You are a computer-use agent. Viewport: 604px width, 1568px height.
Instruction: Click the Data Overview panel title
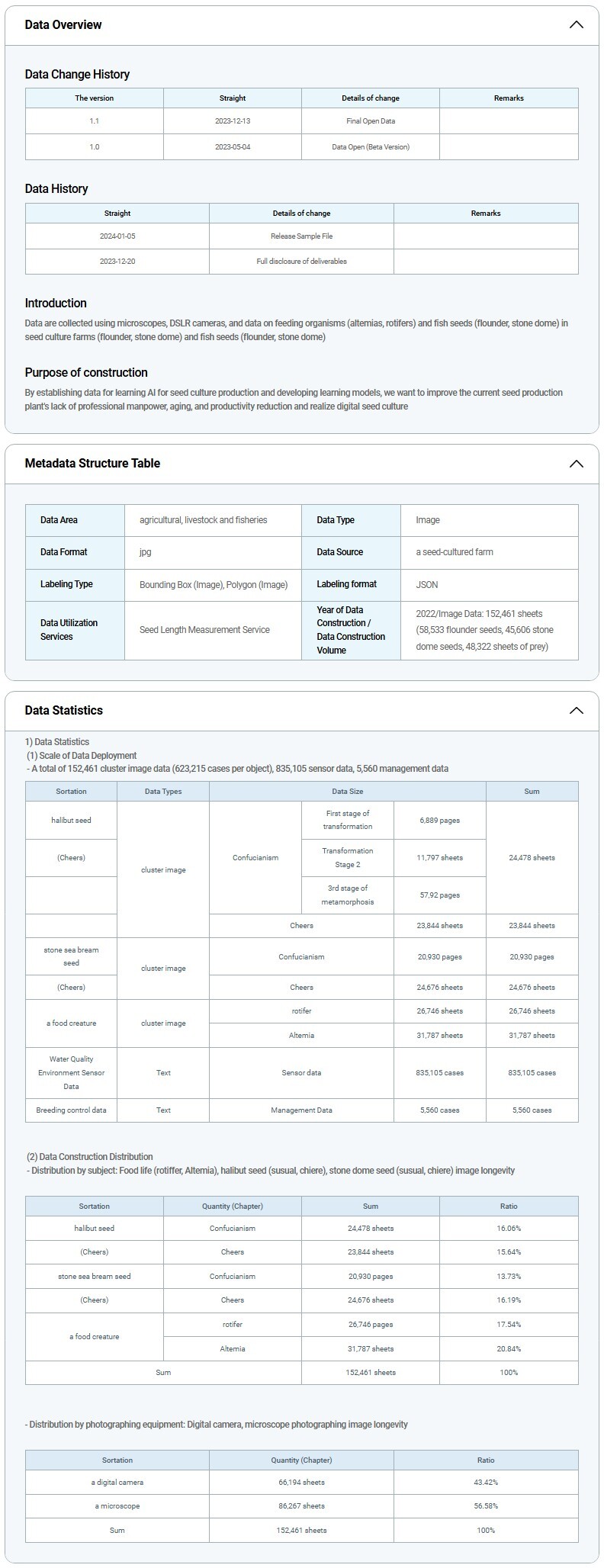[x=63, y=24]
